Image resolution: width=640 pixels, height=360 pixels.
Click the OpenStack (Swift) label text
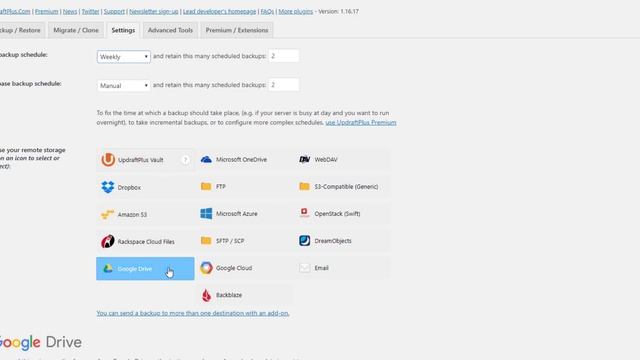click(x=337, y=213)
